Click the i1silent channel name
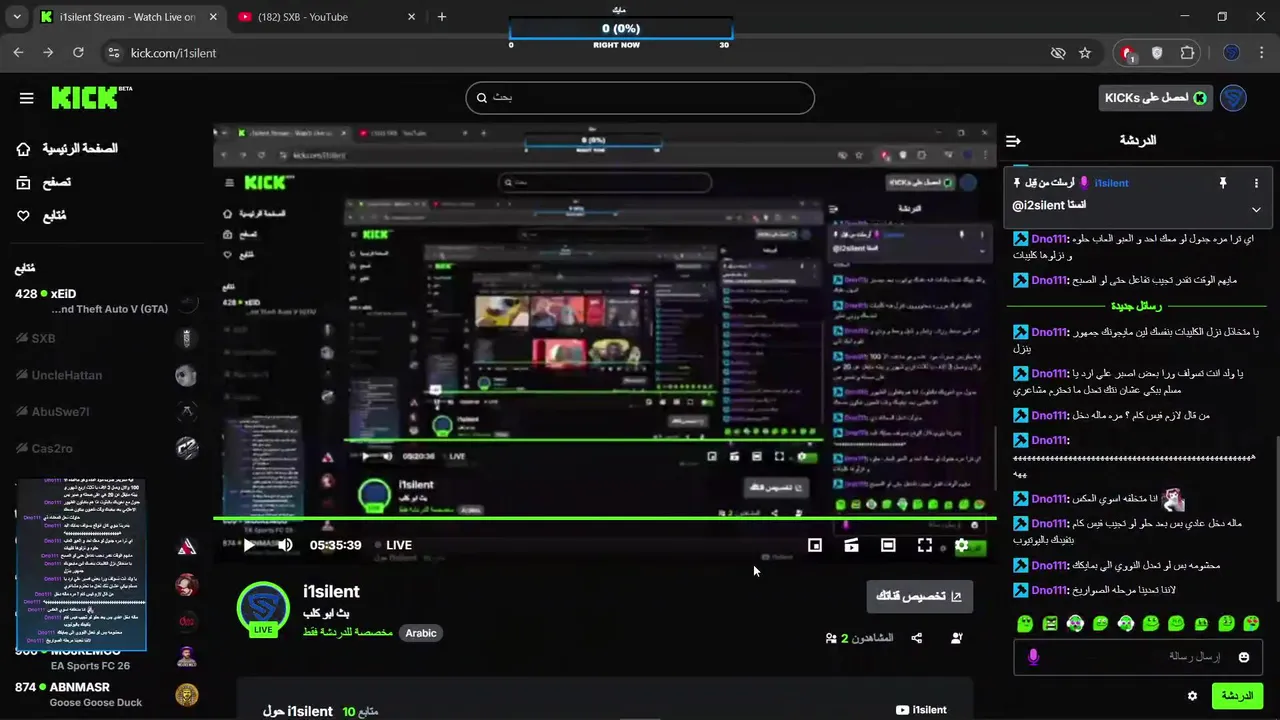The height and width of the screenshot is (720, 1280). (x=331, y=591)
